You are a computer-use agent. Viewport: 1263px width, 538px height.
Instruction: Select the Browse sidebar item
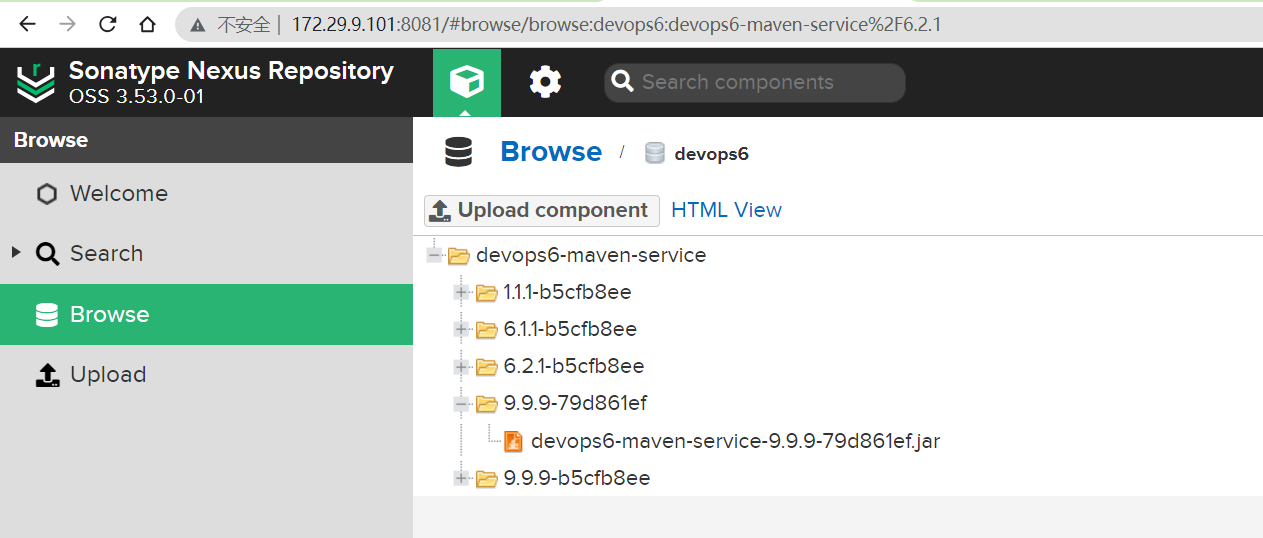tap(206, 314)
